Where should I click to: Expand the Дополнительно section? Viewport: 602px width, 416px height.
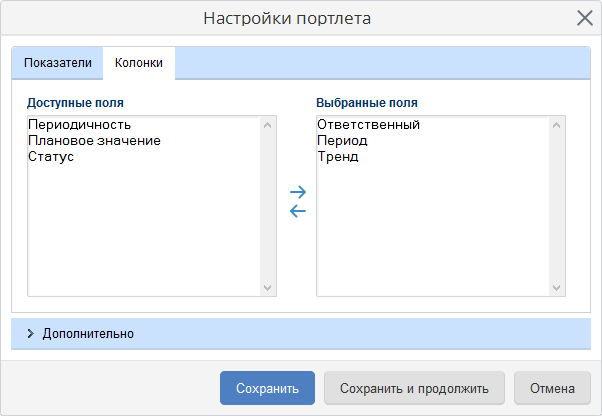(x=88, y=333)
